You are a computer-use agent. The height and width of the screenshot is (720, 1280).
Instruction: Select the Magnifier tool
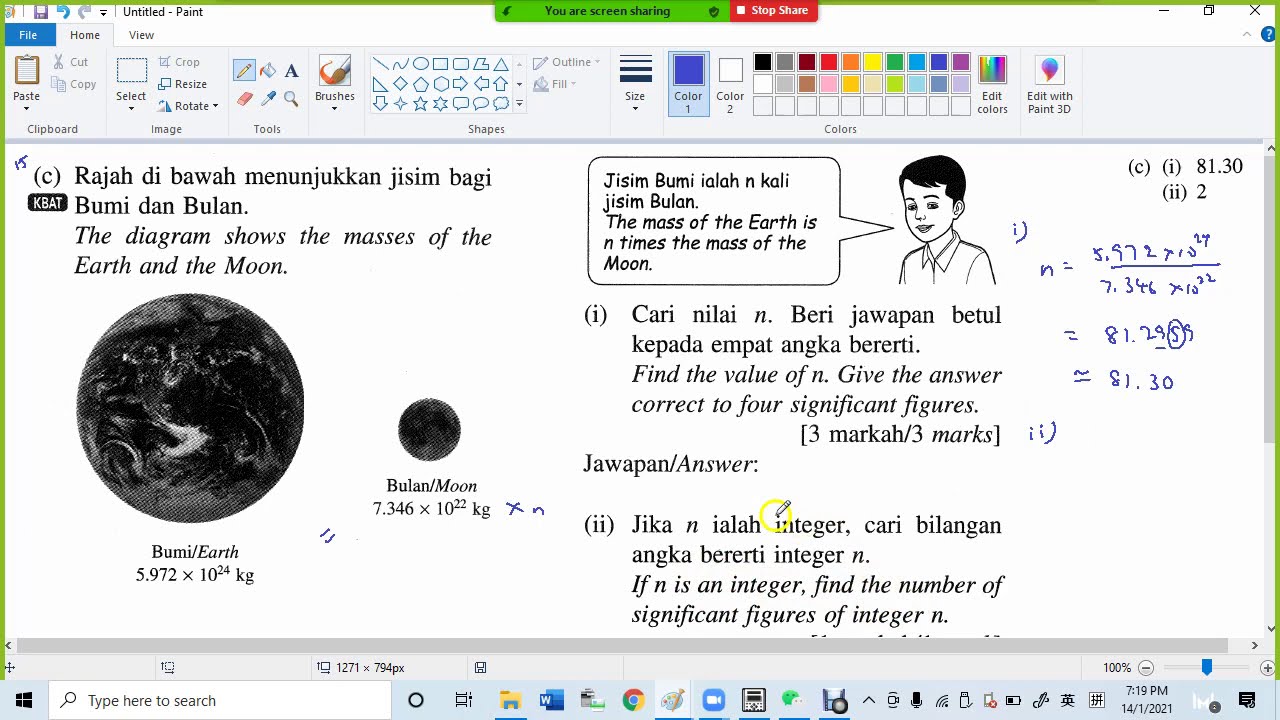coord(291,98)
